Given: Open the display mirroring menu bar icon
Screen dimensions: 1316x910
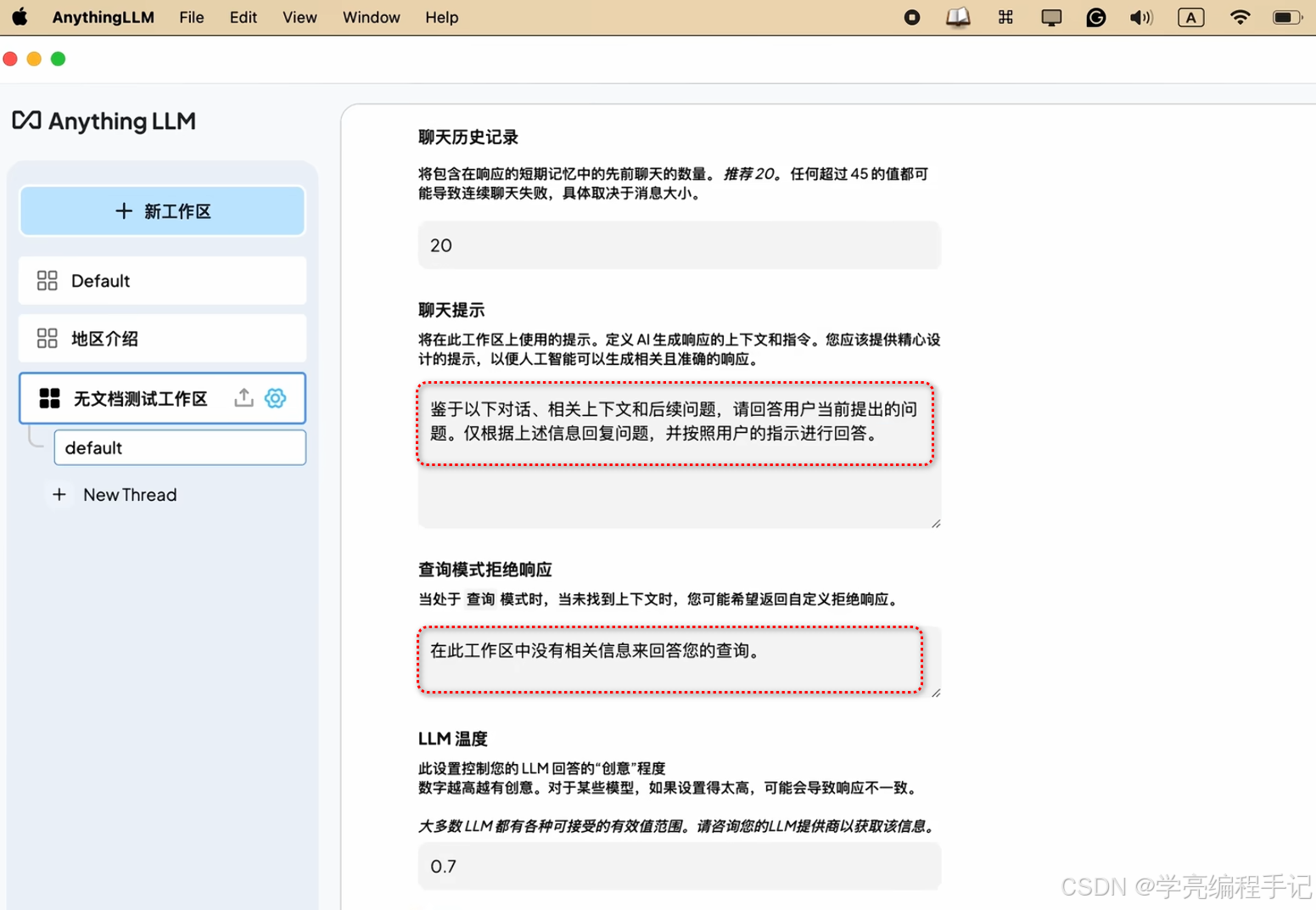Looking at the screenshot, I should [x=1051, y=17].
